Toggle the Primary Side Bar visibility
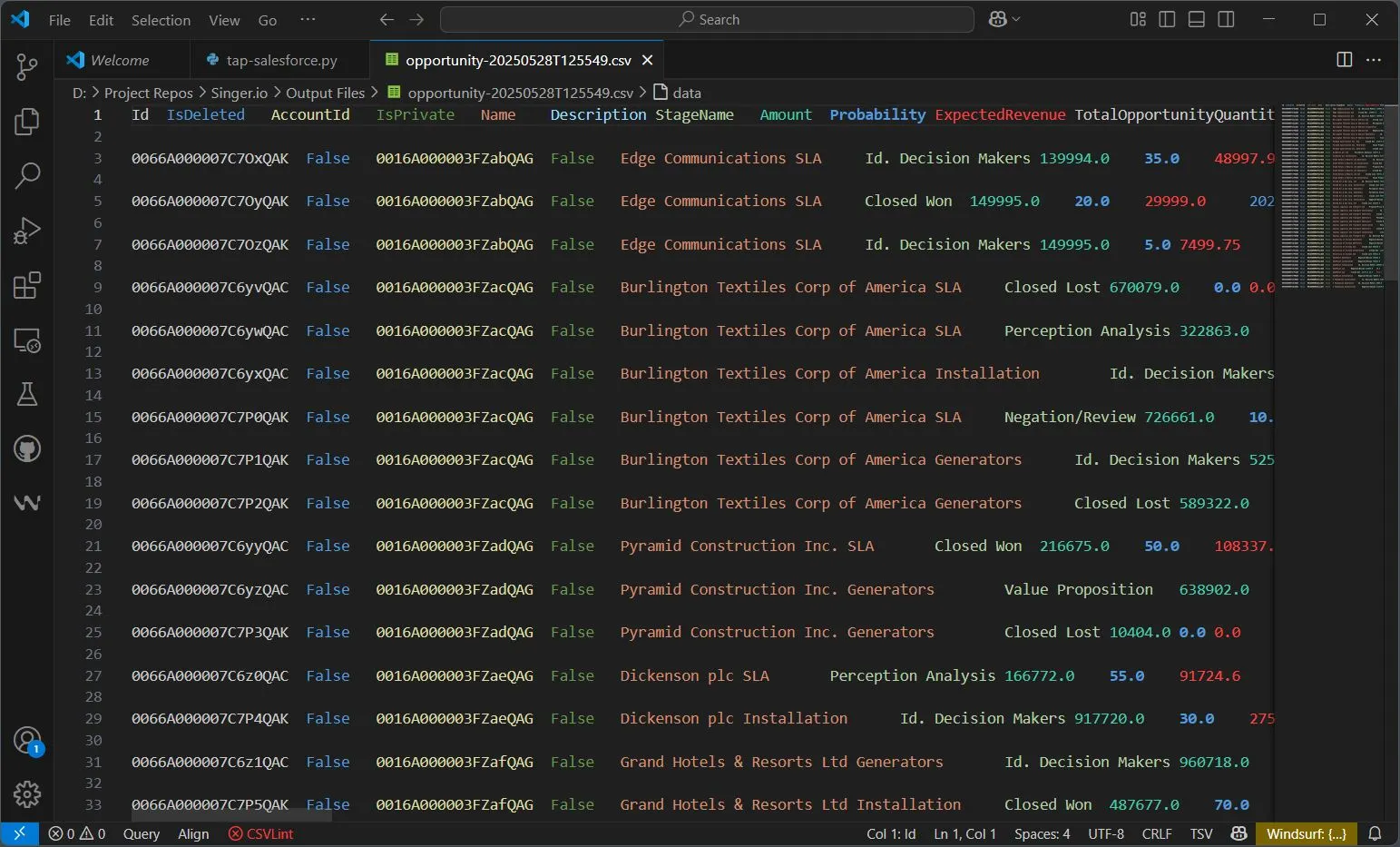The width and height of the screenshot is (1400, 847). tap(1167, 18)
